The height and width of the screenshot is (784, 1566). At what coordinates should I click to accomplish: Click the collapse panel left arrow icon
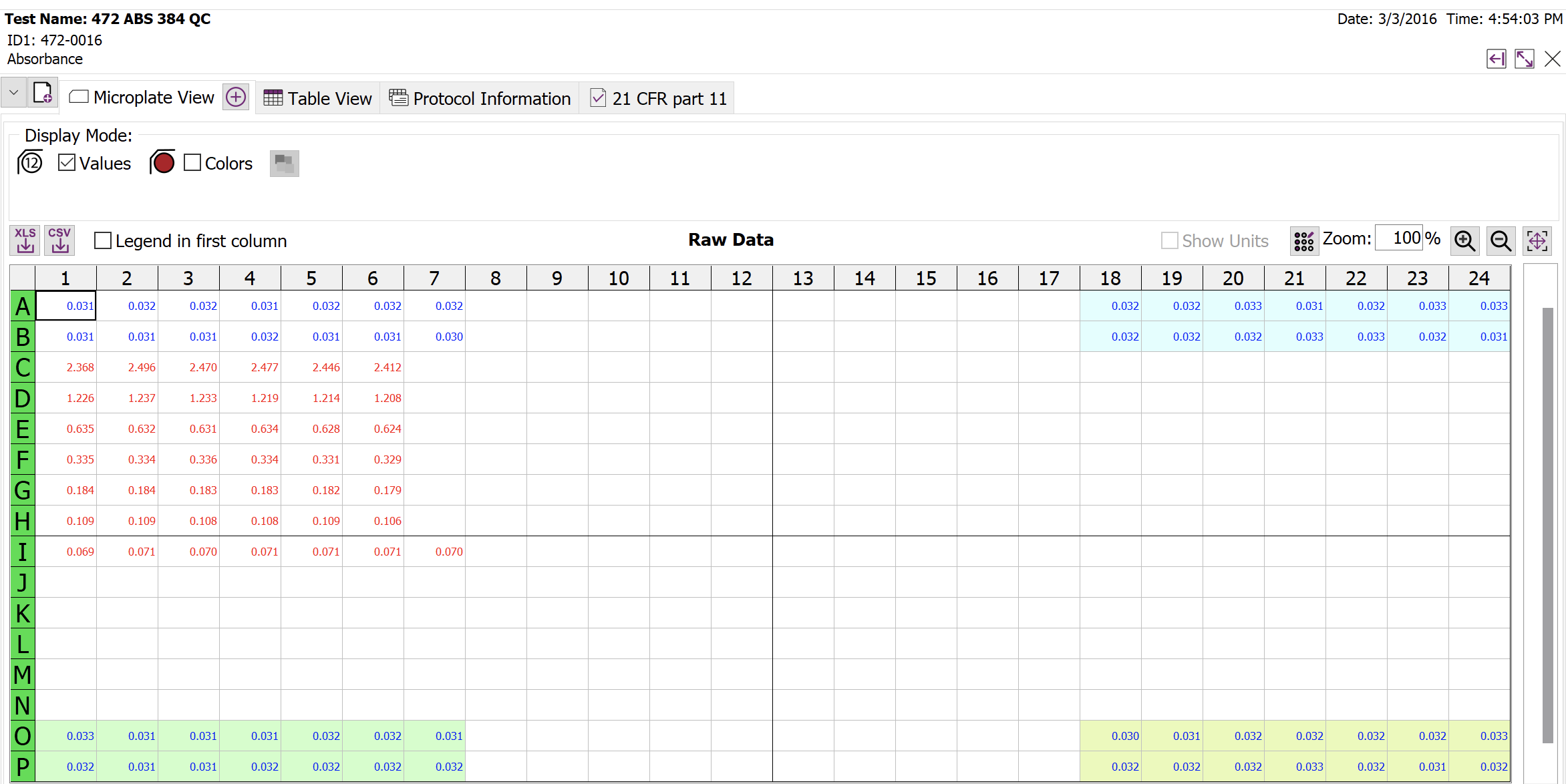(1496, 59)
